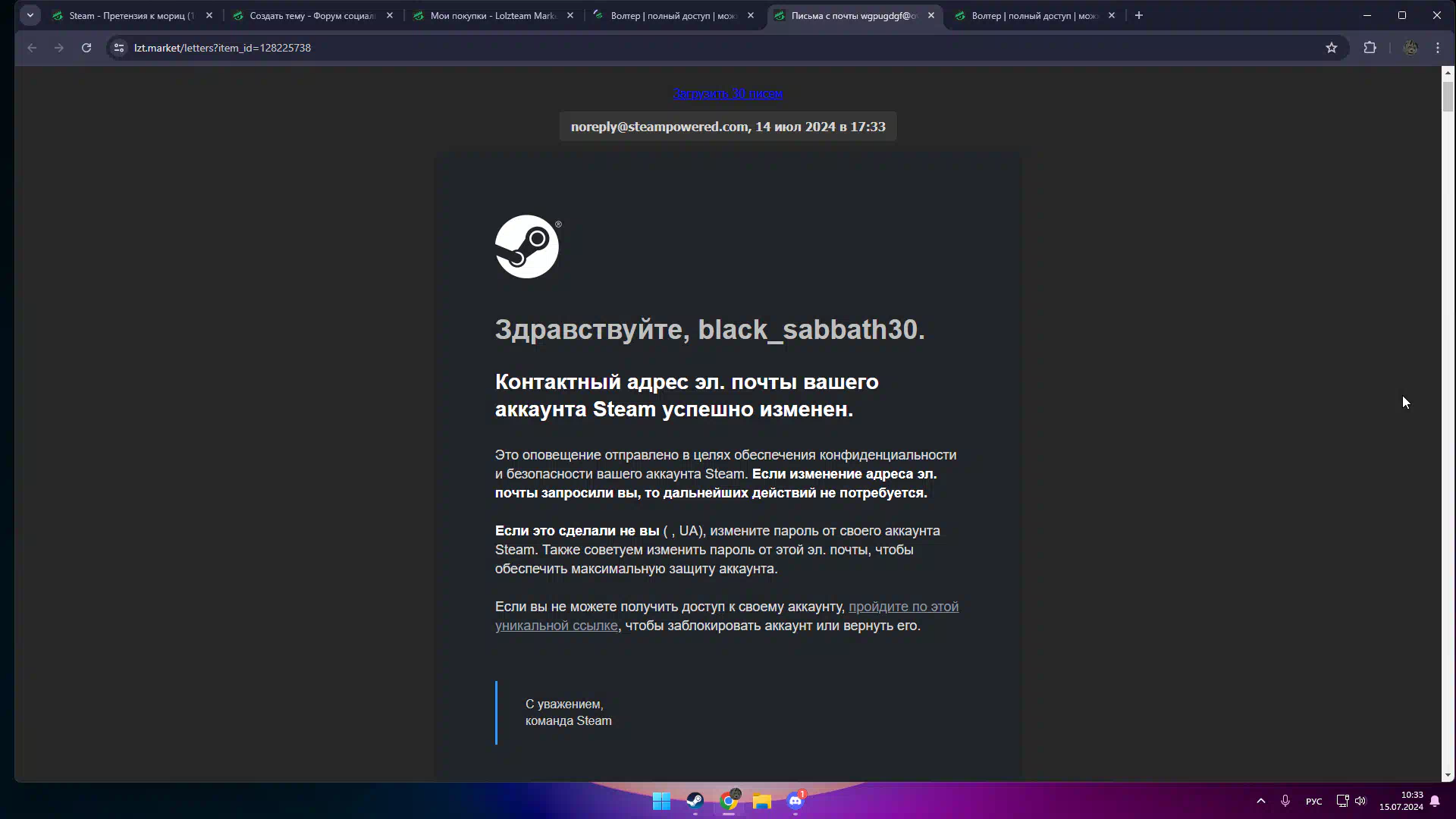The height and width of the screenshot is (819, 1456).
Task: Click the пройдите по этой уникальной ссылке link
Action: [902, 607]
